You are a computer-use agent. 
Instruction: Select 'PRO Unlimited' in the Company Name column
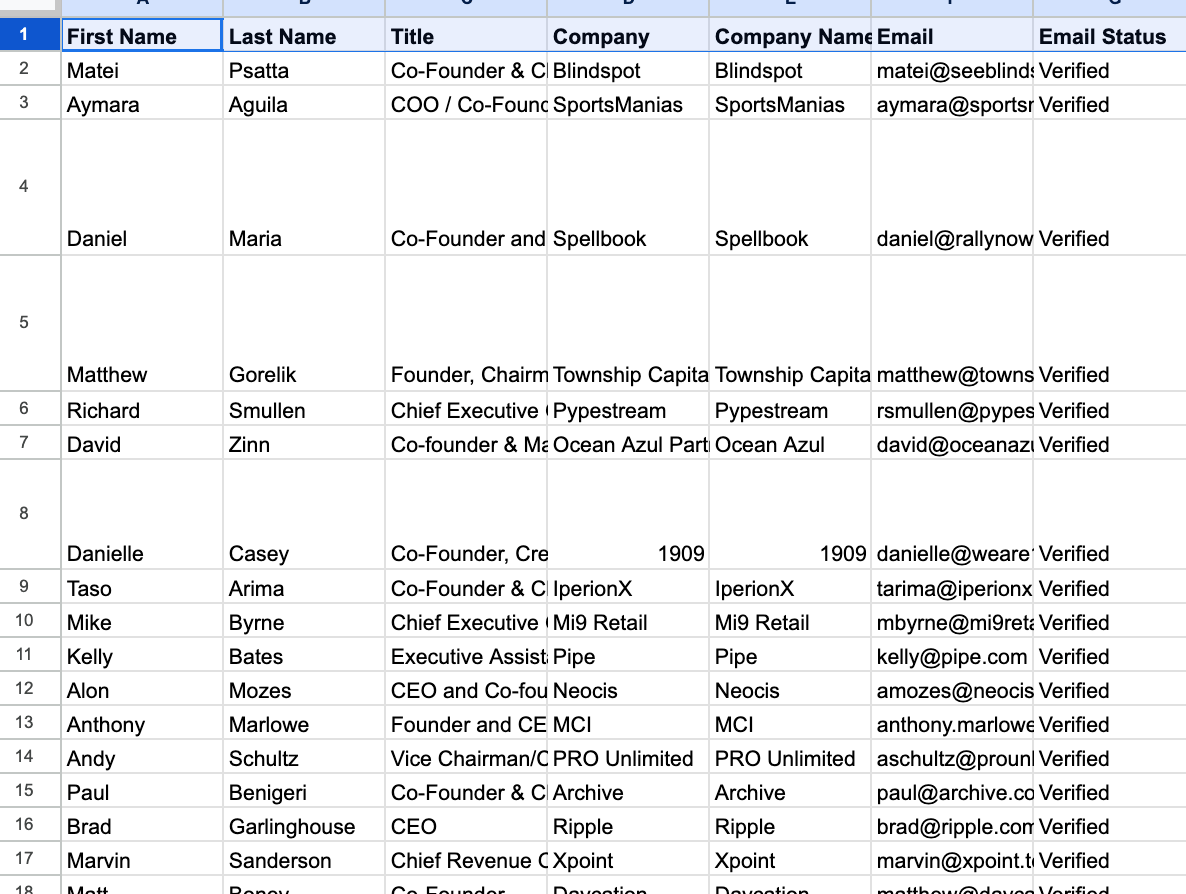pyautogui.click(x=790, y=757)
